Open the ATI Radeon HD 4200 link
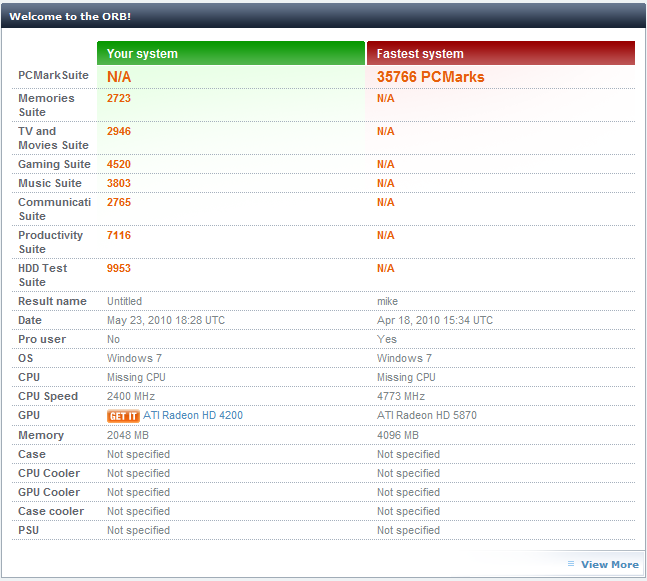This screenshot has width=647, height=581. click(x=193, y=416)
